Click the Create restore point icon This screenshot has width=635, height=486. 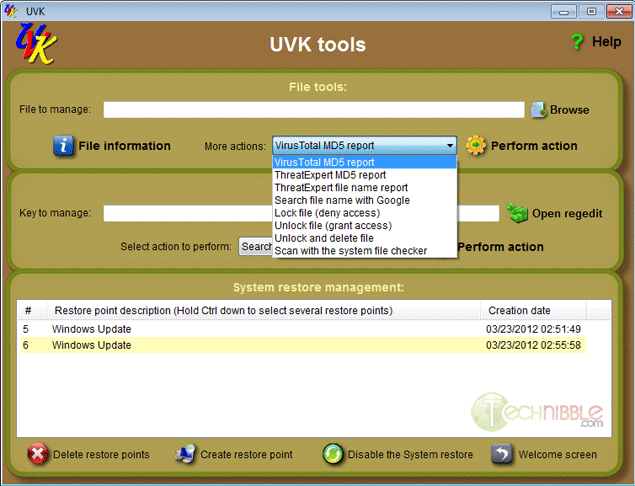(x=185, y=454)
